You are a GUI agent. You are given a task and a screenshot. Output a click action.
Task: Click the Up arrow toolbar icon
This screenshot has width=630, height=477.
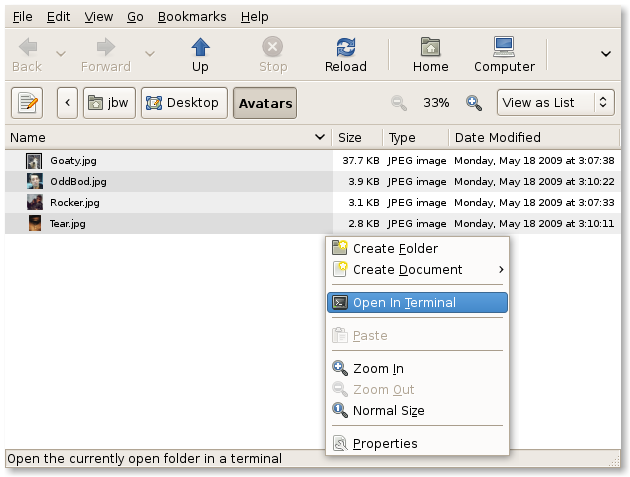pos(200,48)
